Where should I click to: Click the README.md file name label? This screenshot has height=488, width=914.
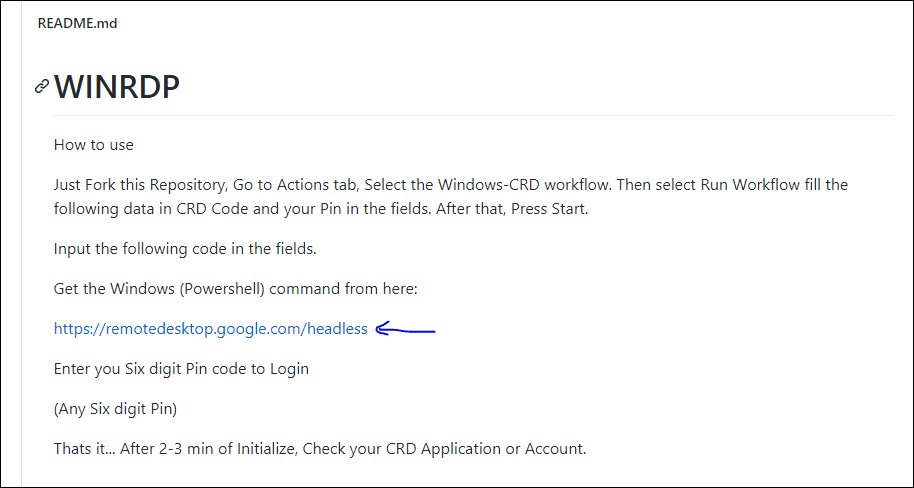coord(77,23)
